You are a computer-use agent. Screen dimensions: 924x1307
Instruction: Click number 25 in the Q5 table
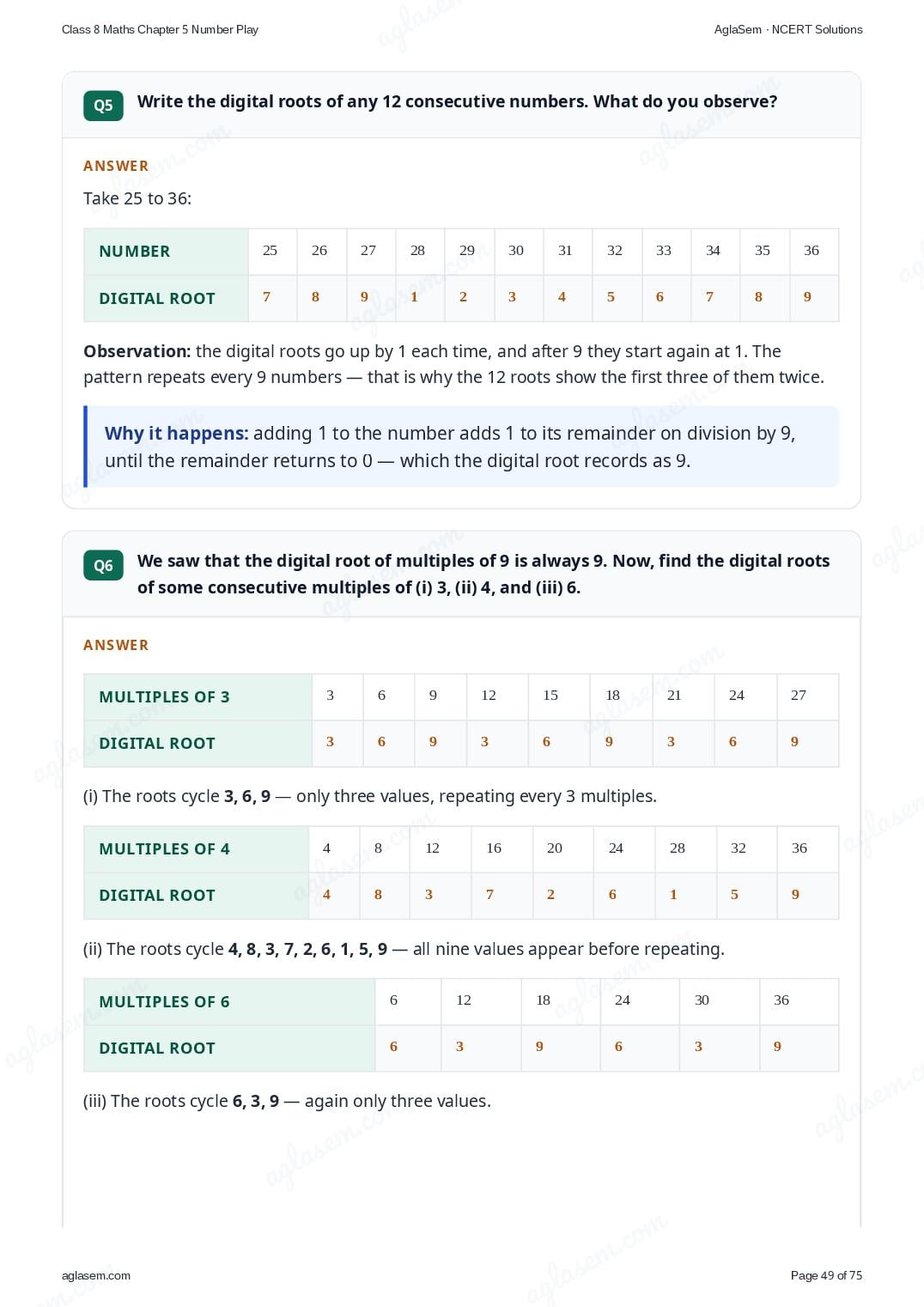tap(270, 251)
